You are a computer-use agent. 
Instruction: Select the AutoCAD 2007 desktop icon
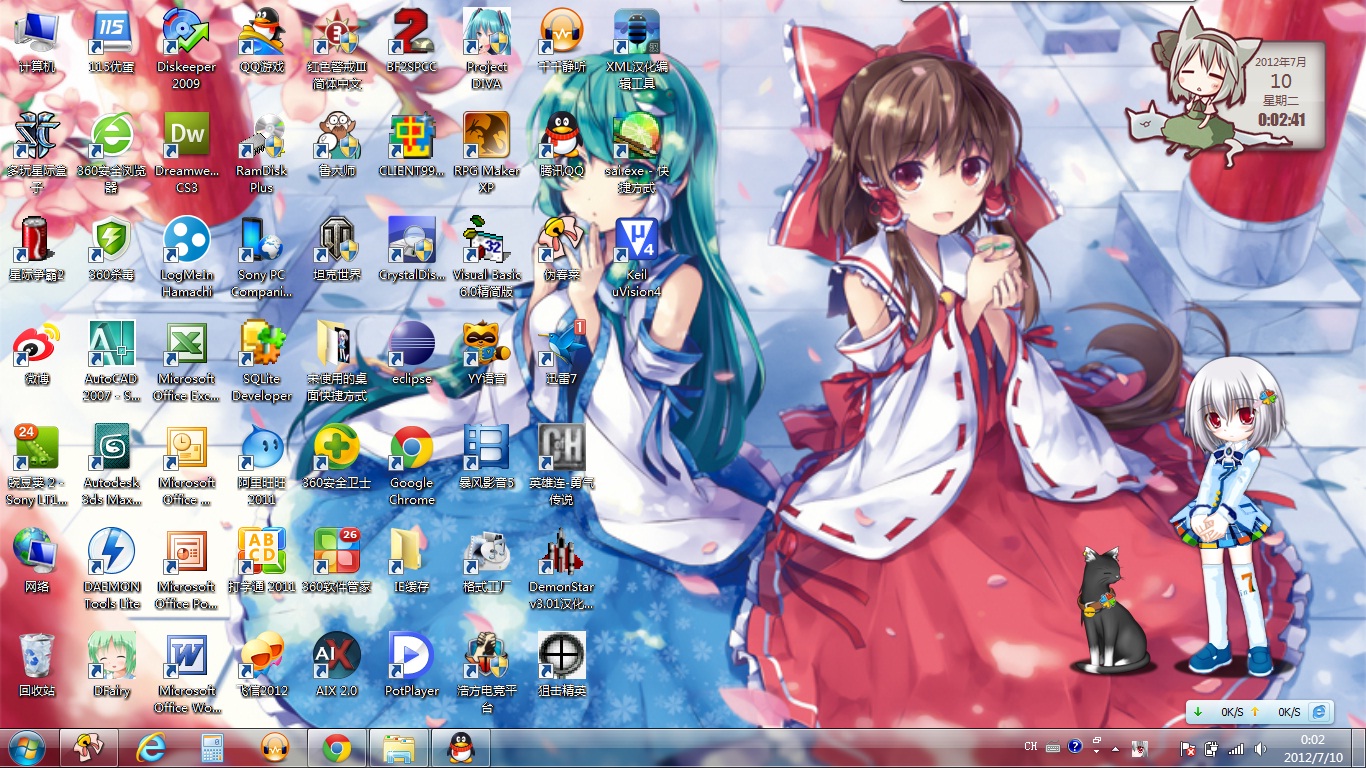[x=111, y=360]
